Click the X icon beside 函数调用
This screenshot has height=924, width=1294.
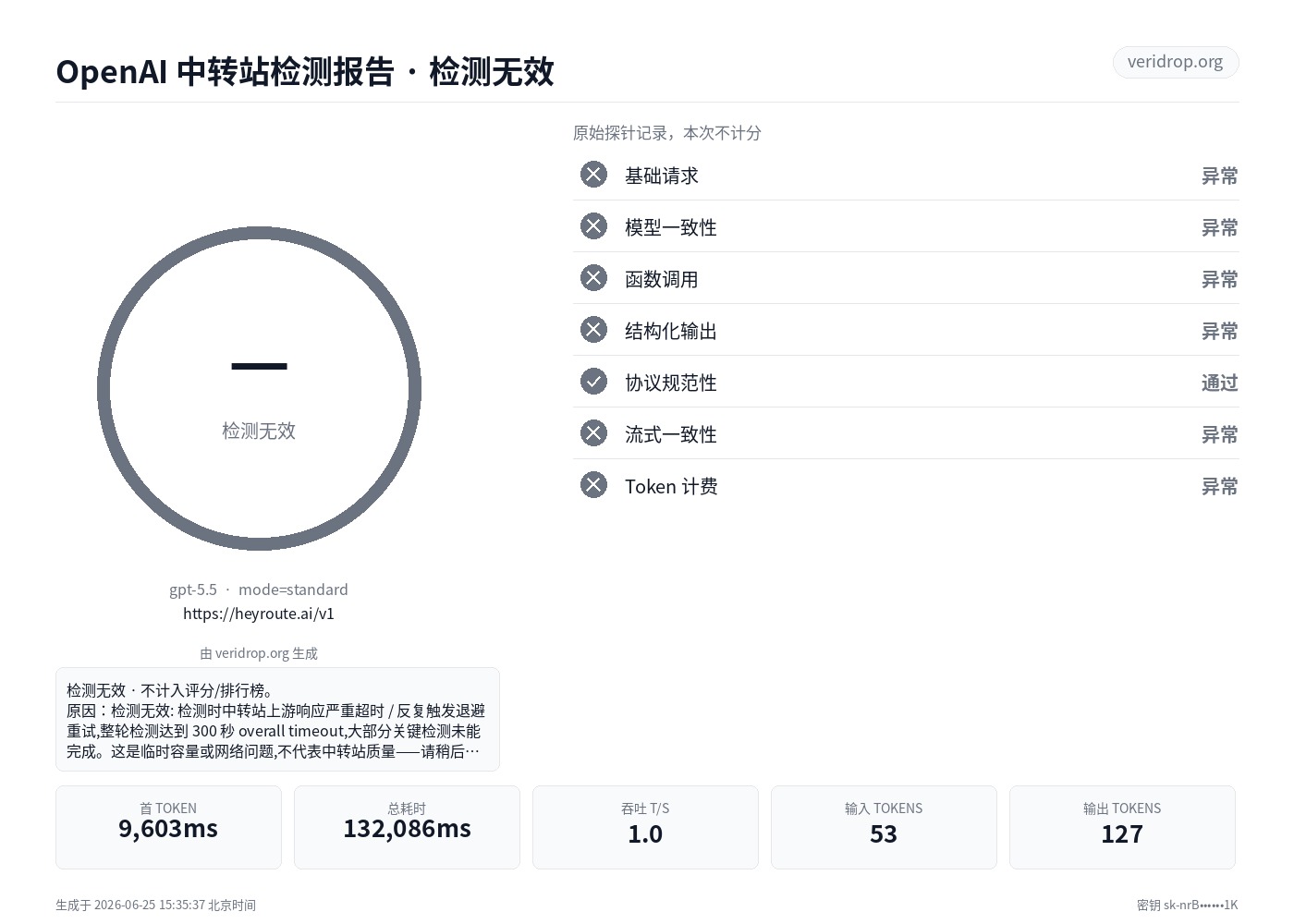593,278
